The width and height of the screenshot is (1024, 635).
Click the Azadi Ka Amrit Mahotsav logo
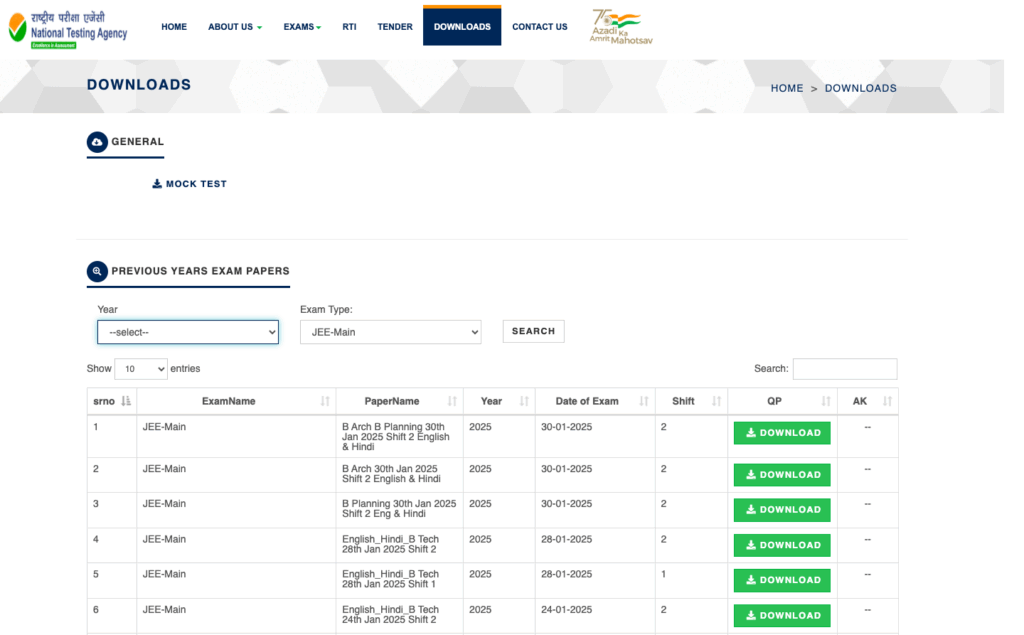click(x=621, y=27)
